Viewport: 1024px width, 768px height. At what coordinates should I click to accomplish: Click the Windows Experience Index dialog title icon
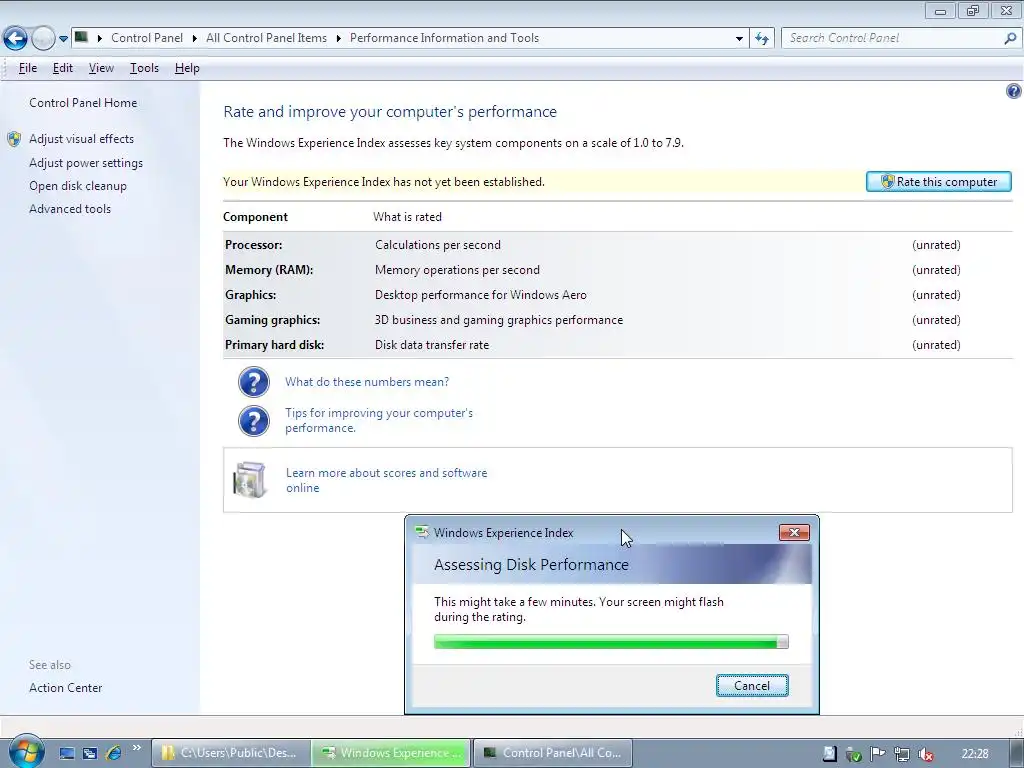pos(422,532)
